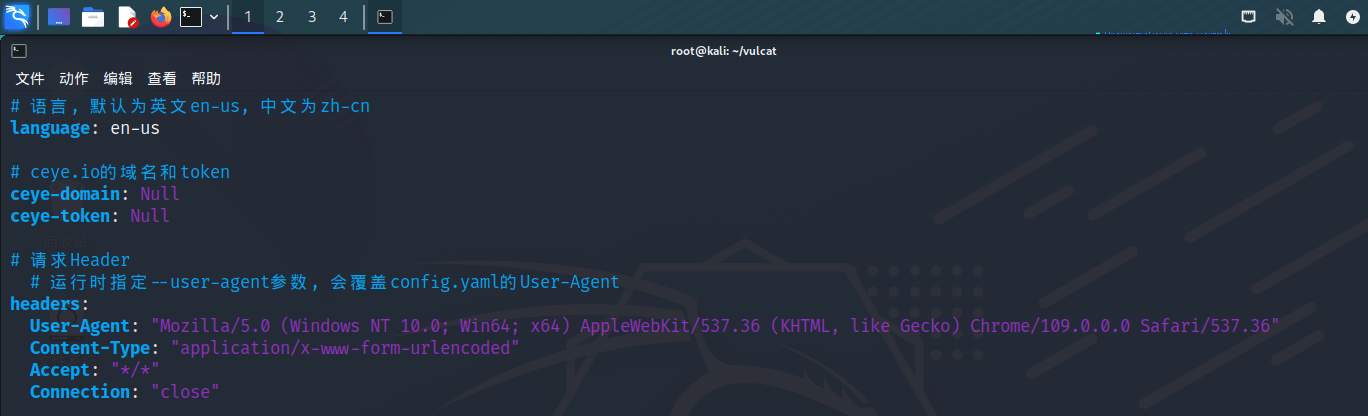Launch the text editor panel icon
Image resolution: width=1368 pixels, height=416 pixels.
127,17
